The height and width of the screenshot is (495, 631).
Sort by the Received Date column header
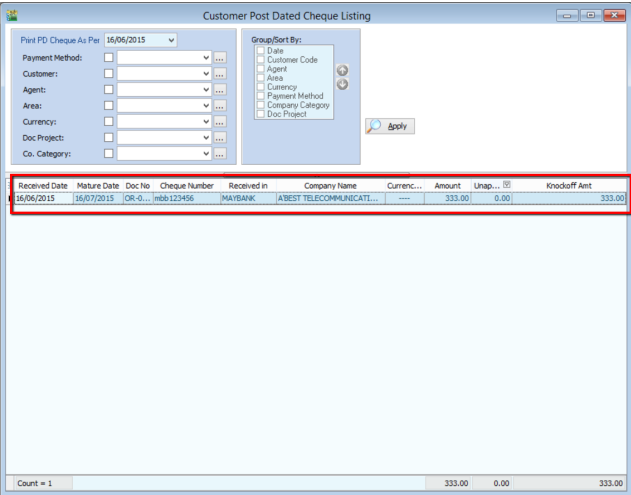tap(42, 185)
